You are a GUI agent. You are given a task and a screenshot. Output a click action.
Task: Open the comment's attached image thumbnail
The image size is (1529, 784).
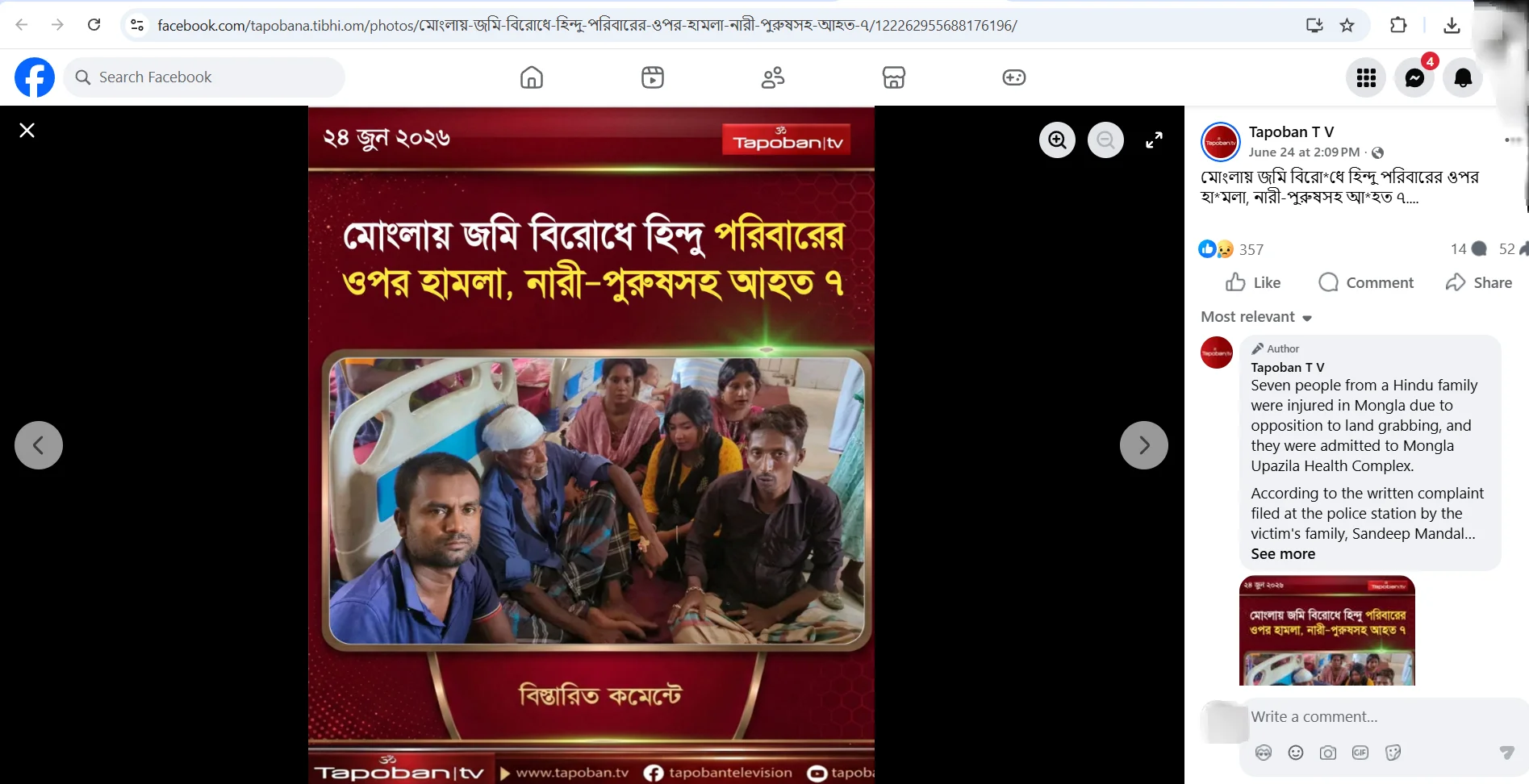[x=1327, y=631]
